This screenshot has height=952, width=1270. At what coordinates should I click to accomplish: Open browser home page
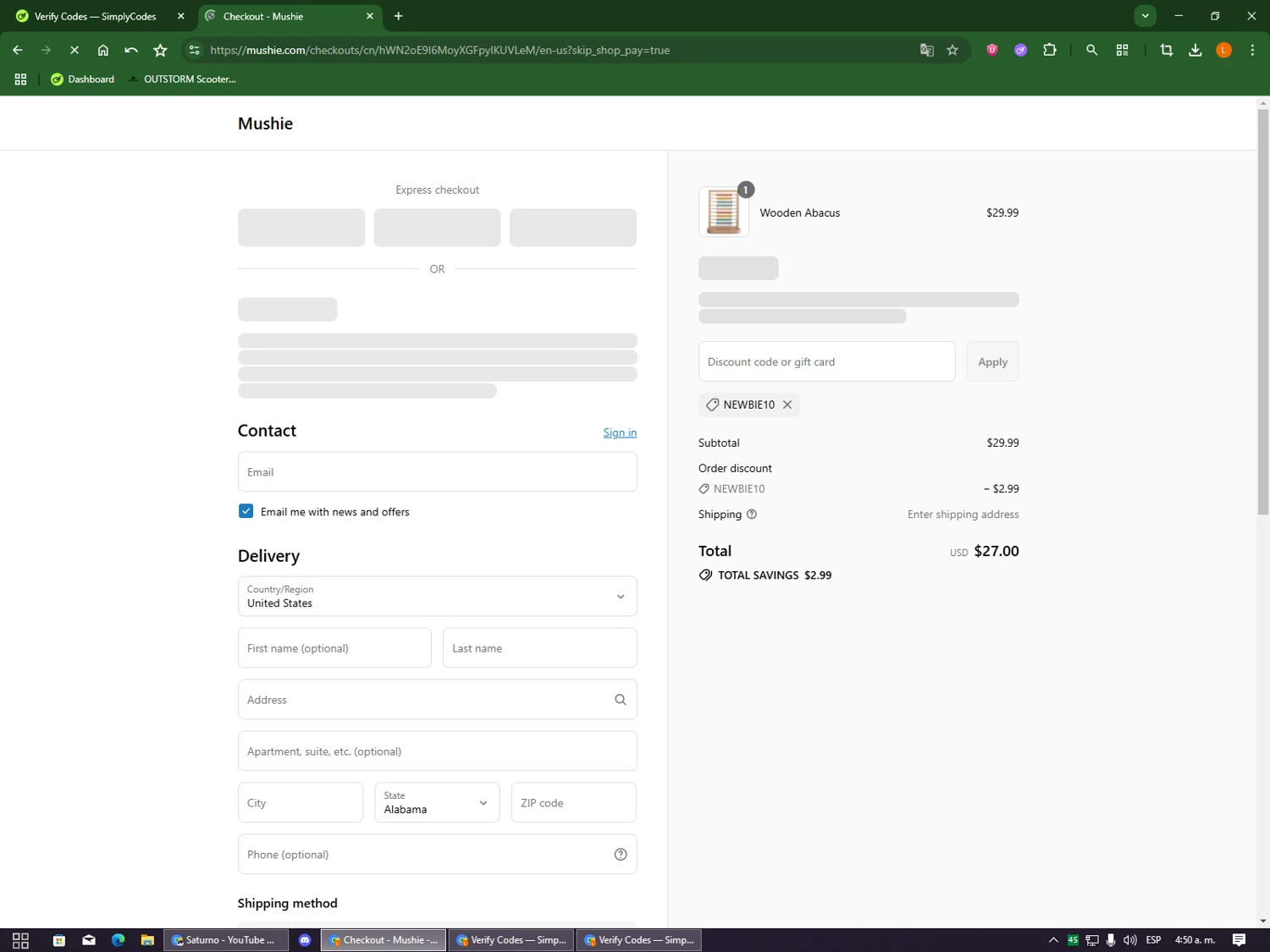[103, 50]
